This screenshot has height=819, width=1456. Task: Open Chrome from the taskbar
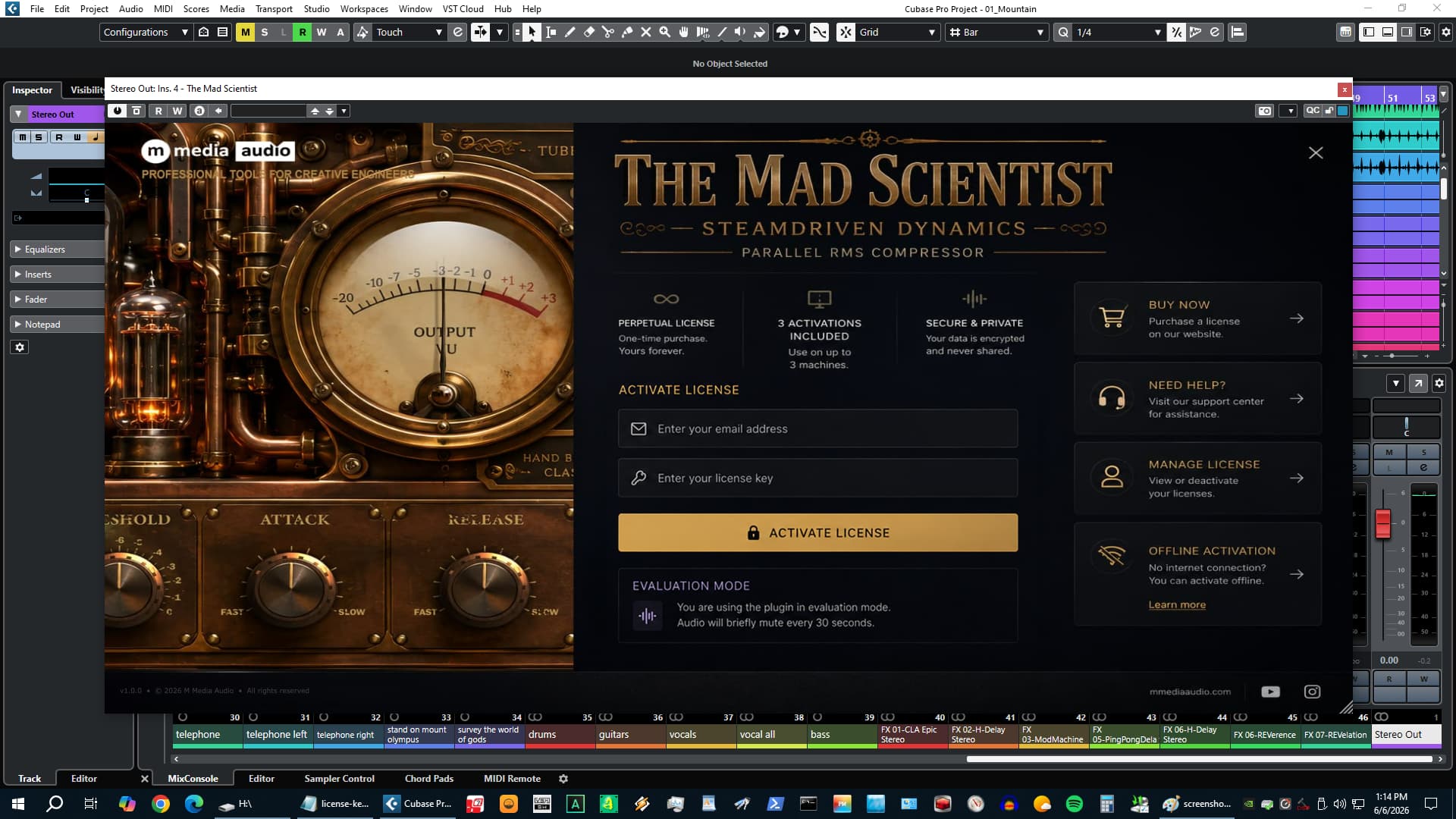(x=161, y=804)
